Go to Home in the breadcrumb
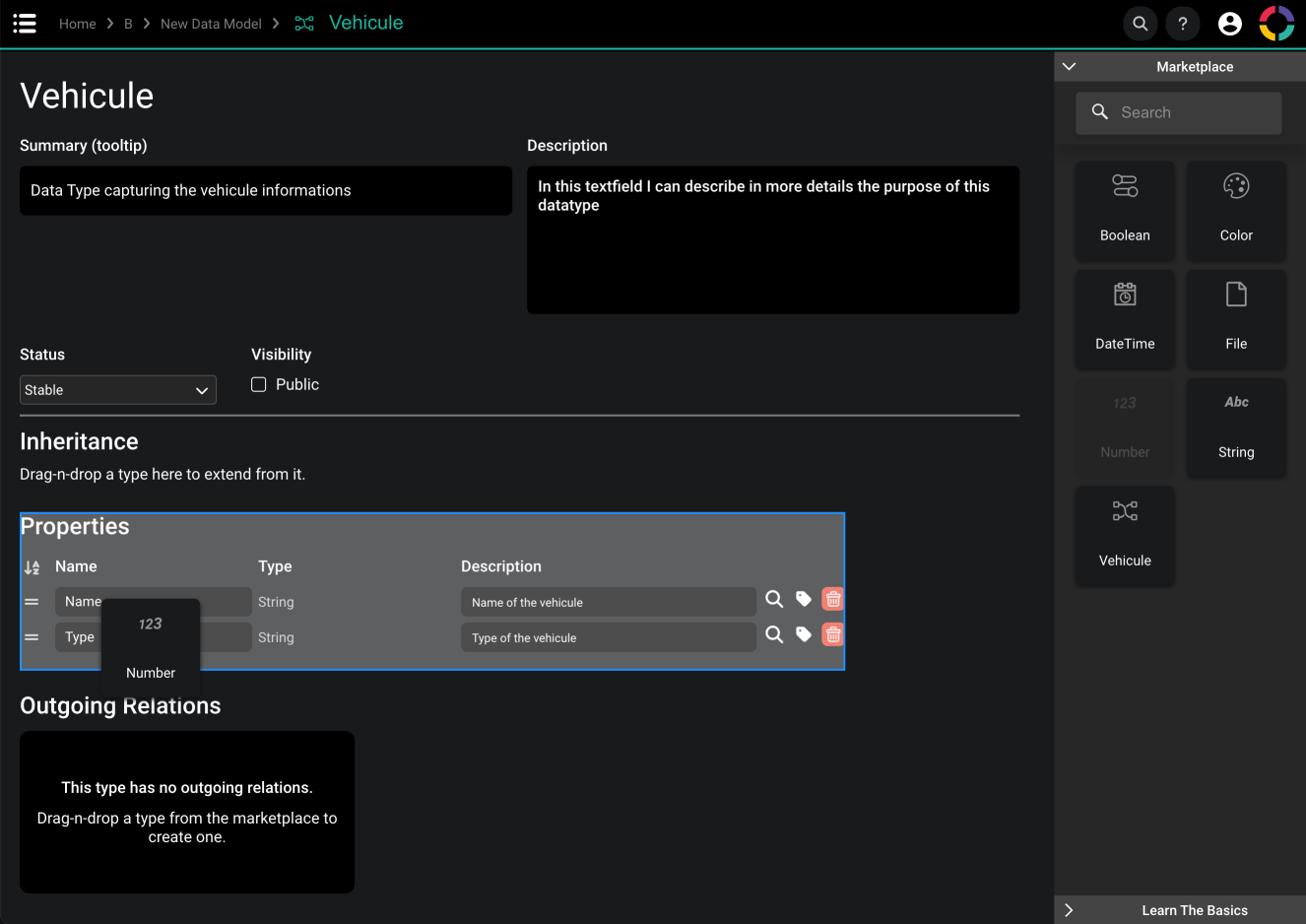Image resolution: width=1306 pixels, height=924 pixels. tap(78, 24)
